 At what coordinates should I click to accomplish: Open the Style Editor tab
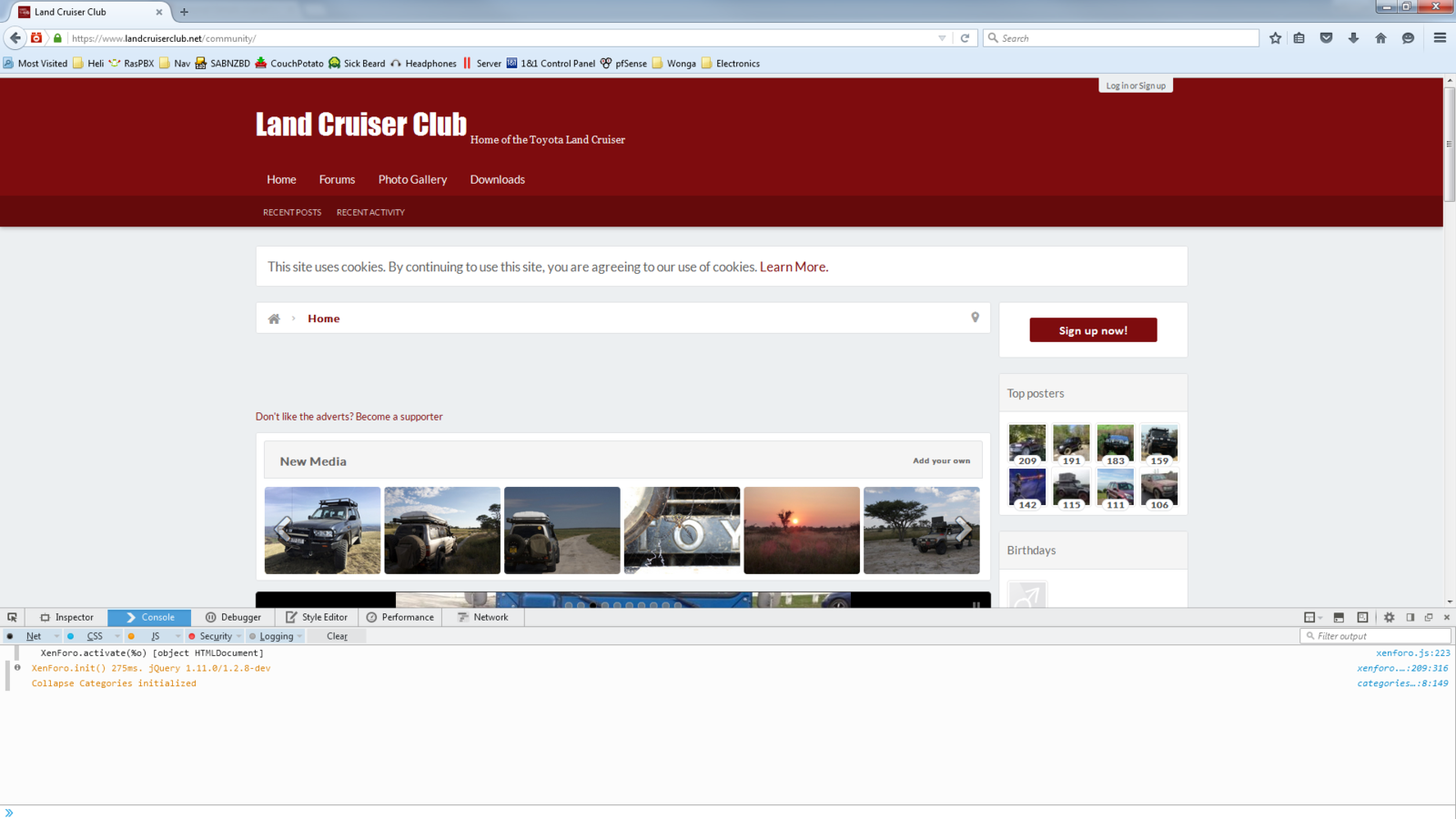tap(317, 617)
